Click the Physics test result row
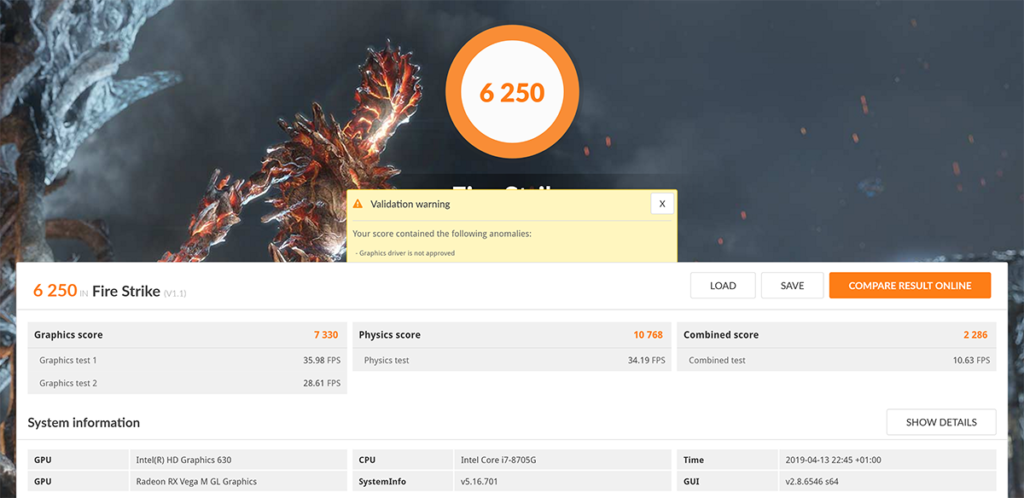Image resolution: width=1024 pixels, height=498 pixels. (511, 360)
